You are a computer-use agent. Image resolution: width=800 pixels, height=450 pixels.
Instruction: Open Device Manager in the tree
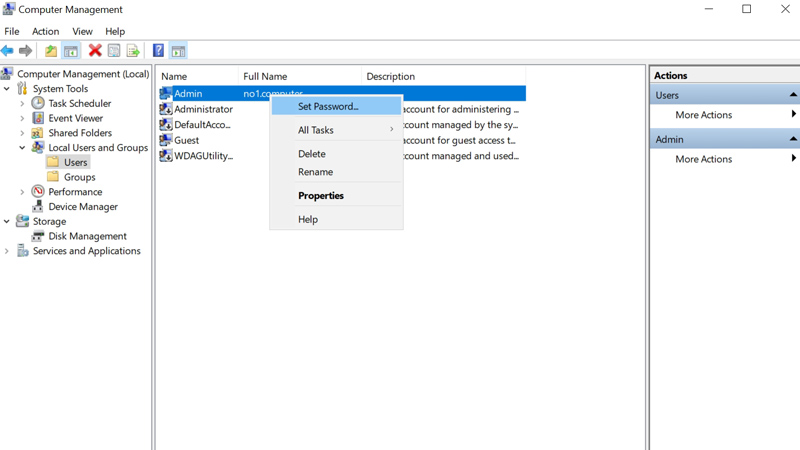[x=83, y=207]
